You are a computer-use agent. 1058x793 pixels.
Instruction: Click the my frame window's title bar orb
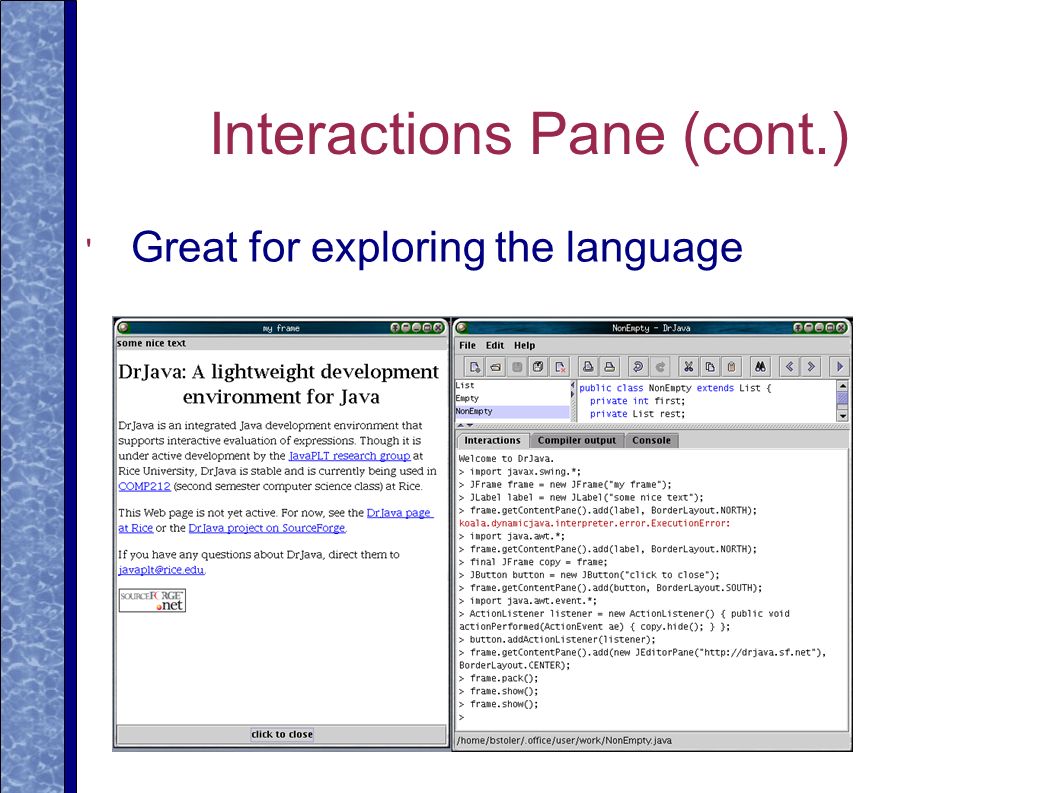coord(123,327)
